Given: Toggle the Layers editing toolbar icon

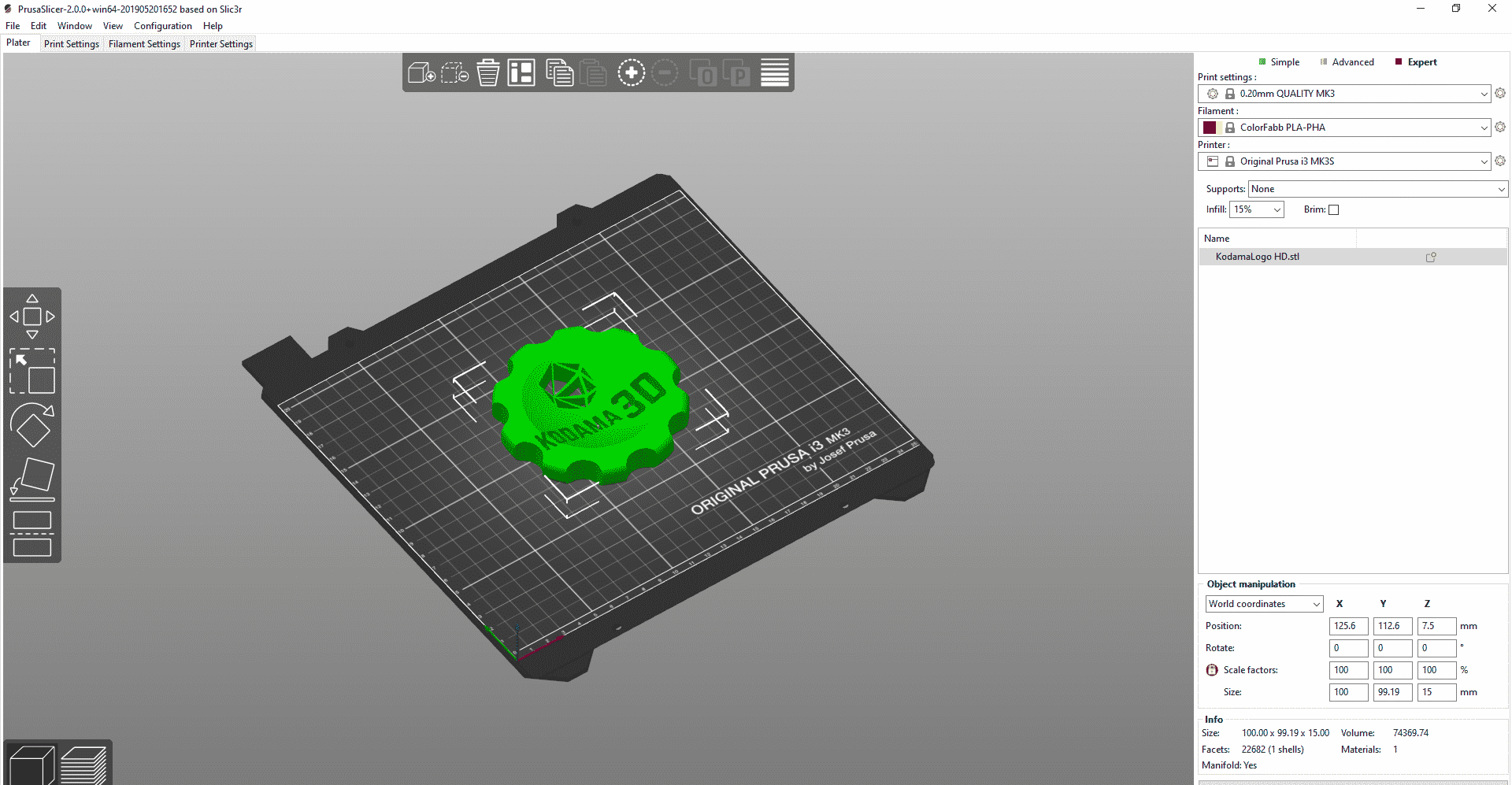Looking at the screenshot, I should coord(774,73).
